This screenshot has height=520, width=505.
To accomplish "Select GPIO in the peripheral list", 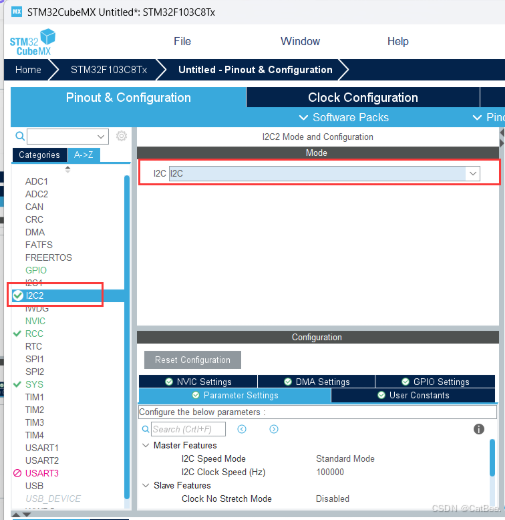I will tap(36, 270).
